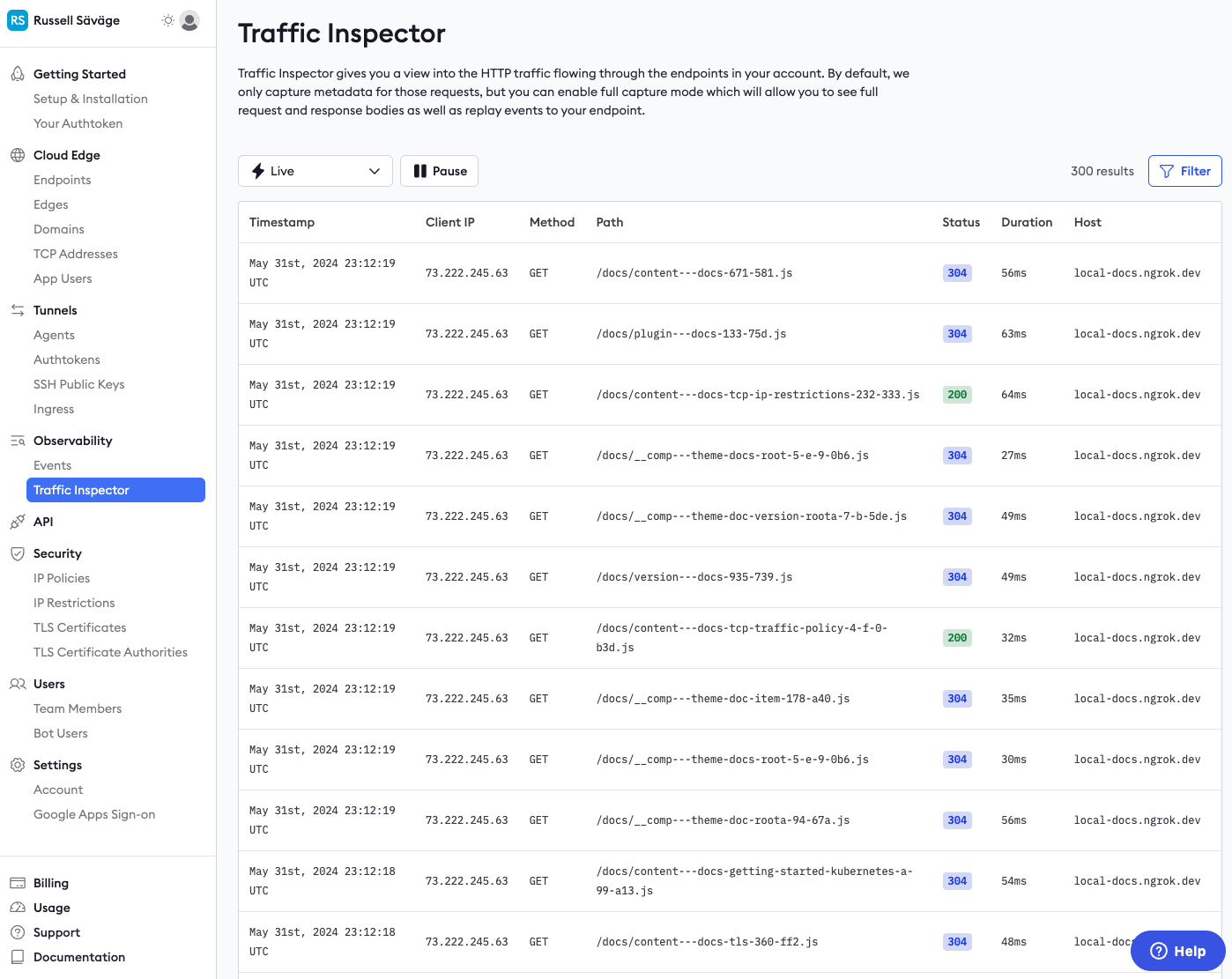Open the Filter options panel
Viewport: 1232px width, 979px height.
tap(1184, 171)
